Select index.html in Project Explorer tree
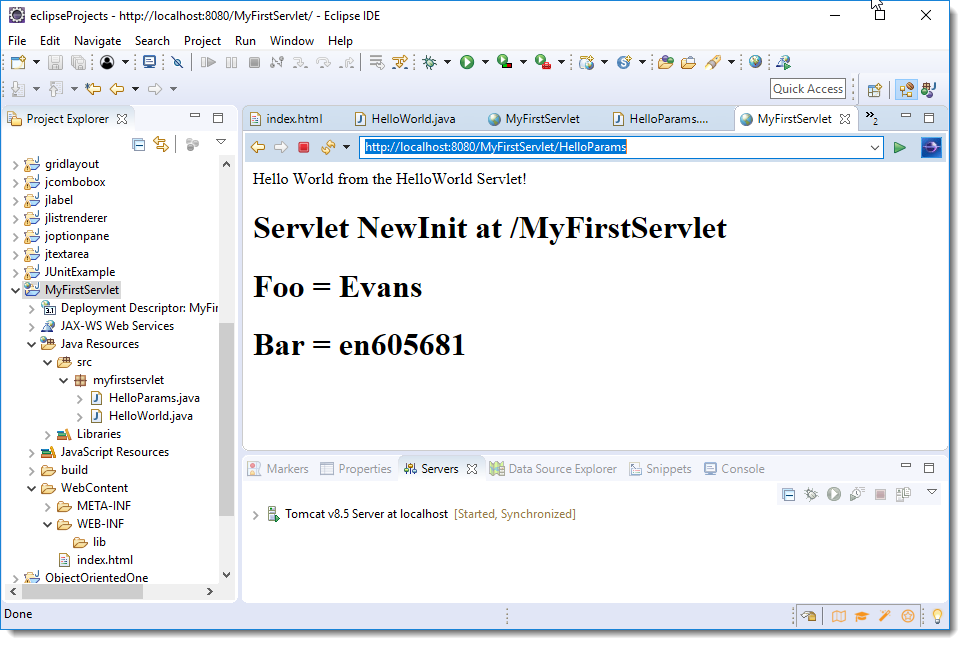The width and height of the screenshot is (965, 645). (95, 560)
